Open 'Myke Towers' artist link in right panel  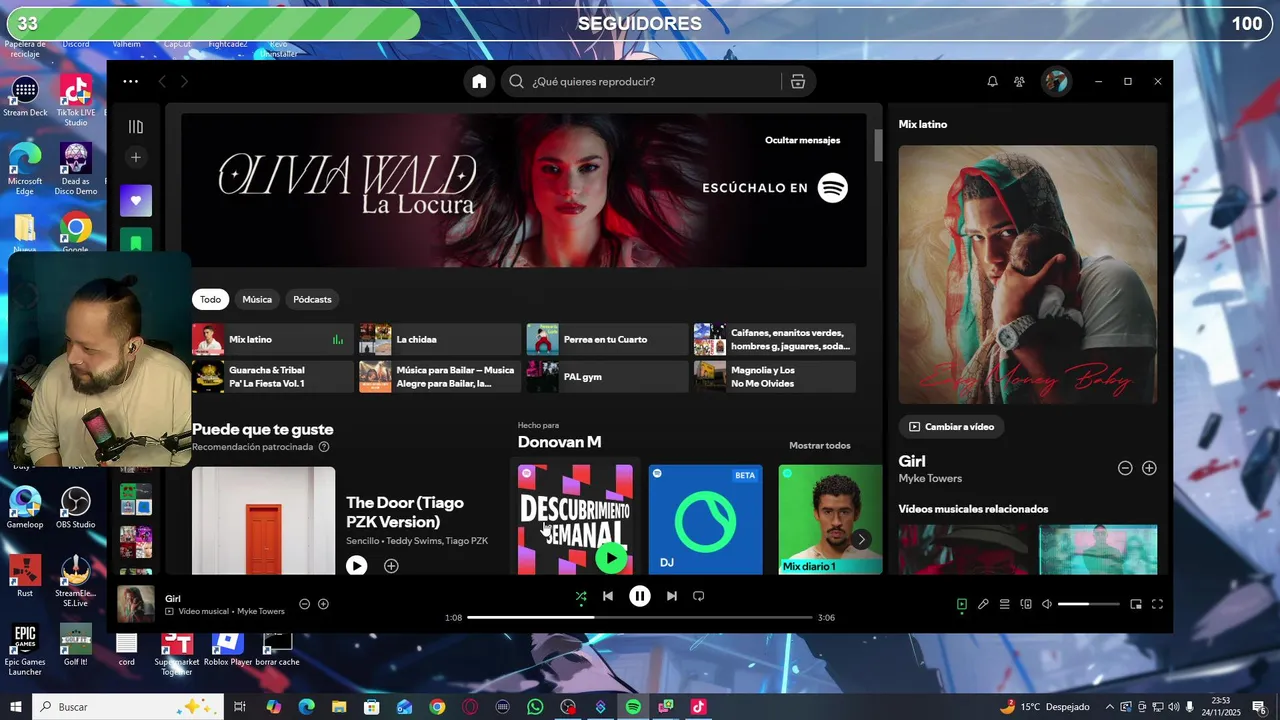tap(930, 479)
